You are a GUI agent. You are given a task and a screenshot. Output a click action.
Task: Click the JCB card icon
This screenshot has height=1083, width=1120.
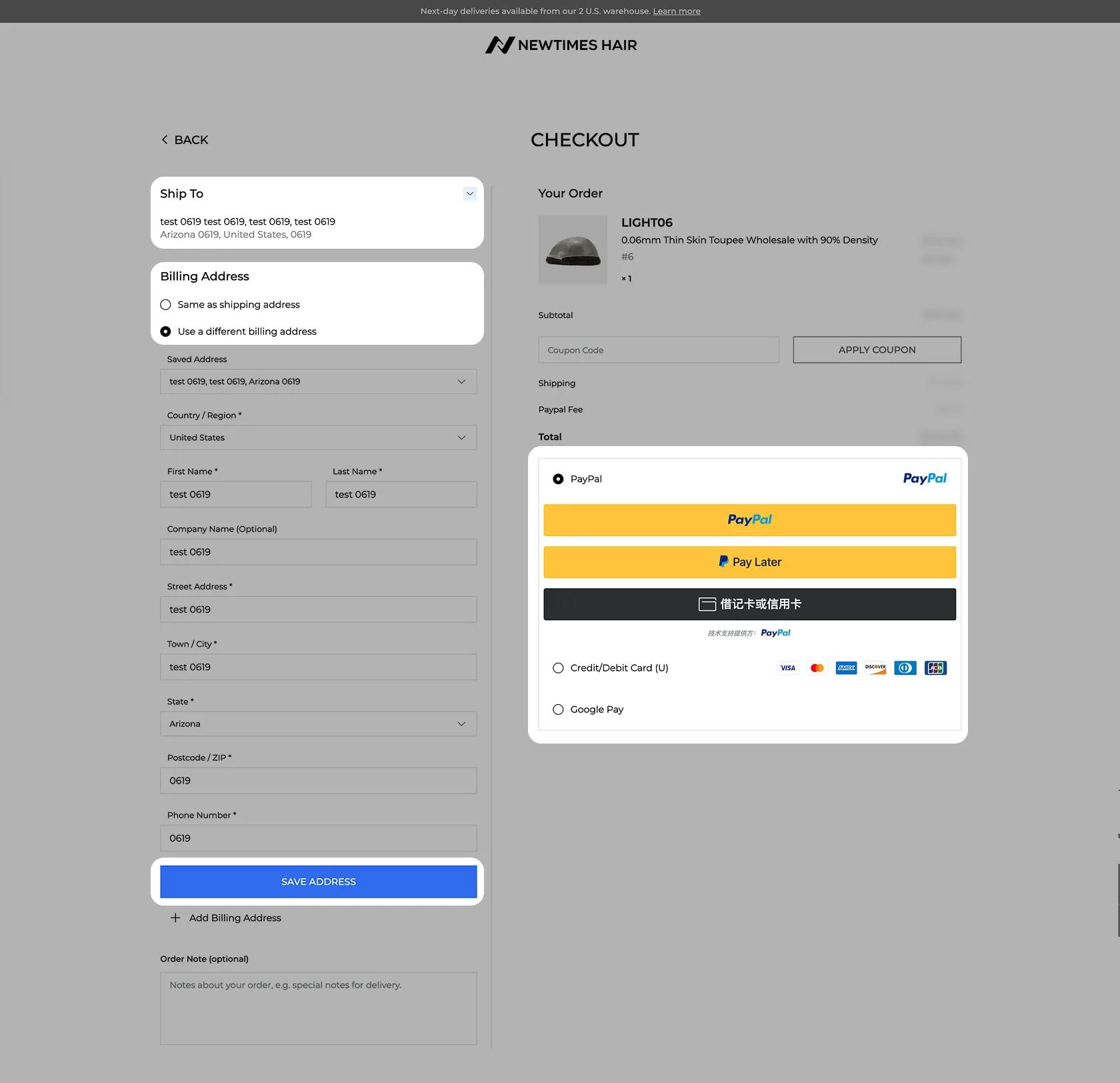935,668
